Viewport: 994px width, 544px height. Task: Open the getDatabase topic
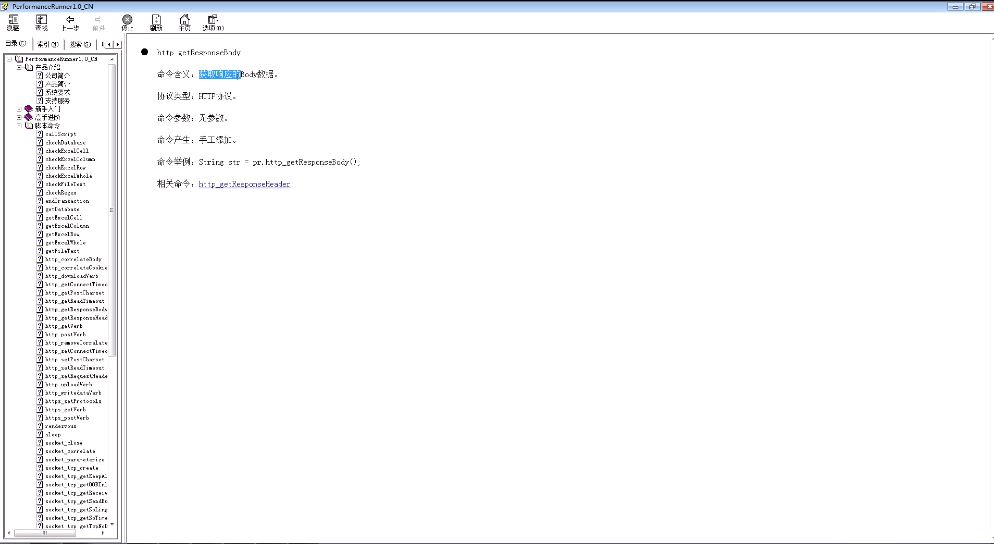point(62,209)
